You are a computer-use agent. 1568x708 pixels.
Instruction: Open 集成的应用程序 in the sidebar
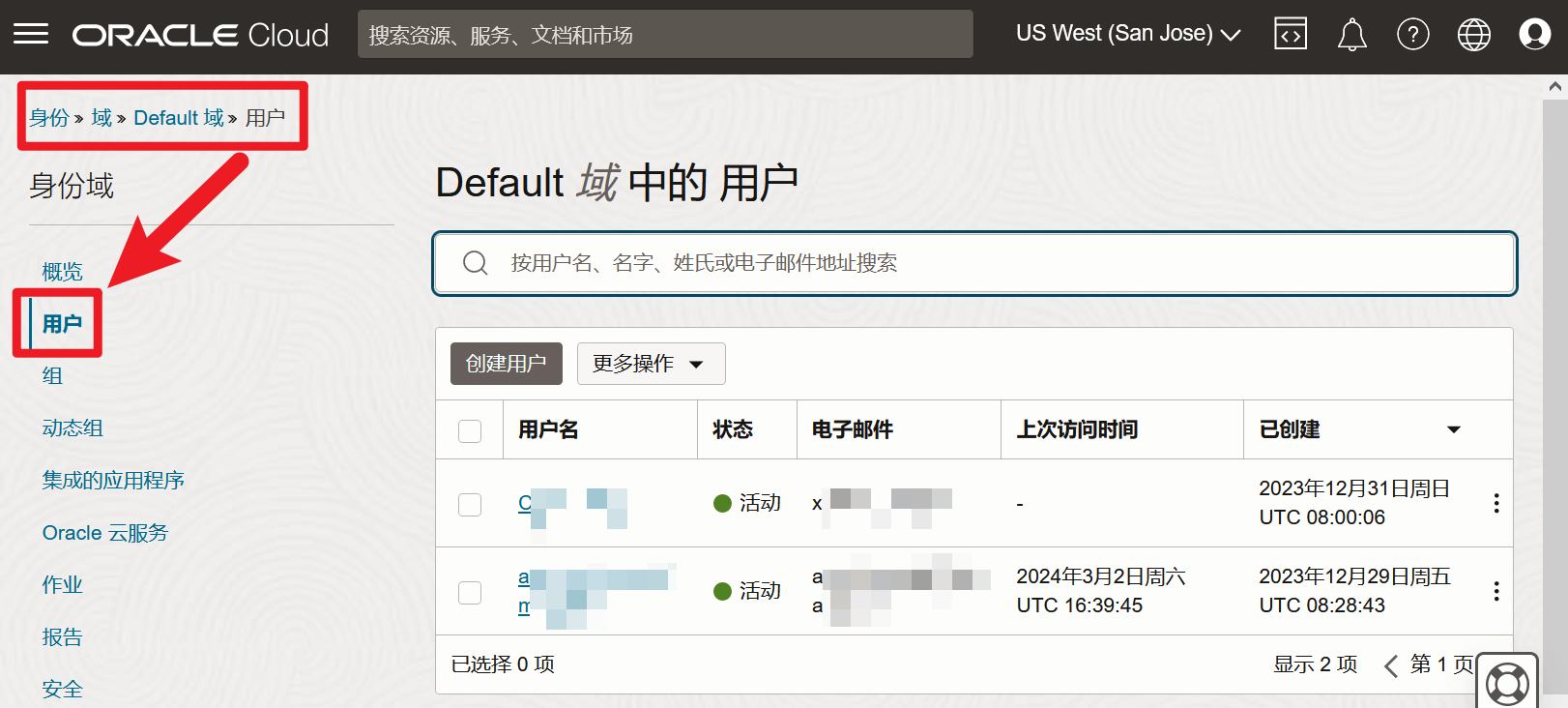tap(113, 481)
